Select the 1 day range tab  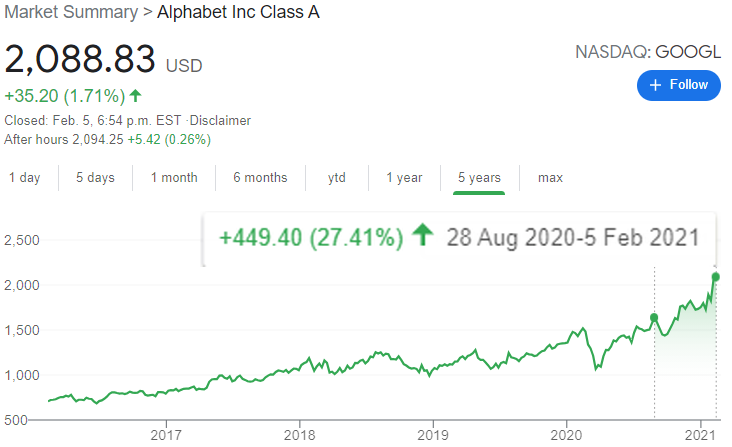click(25, 178)
